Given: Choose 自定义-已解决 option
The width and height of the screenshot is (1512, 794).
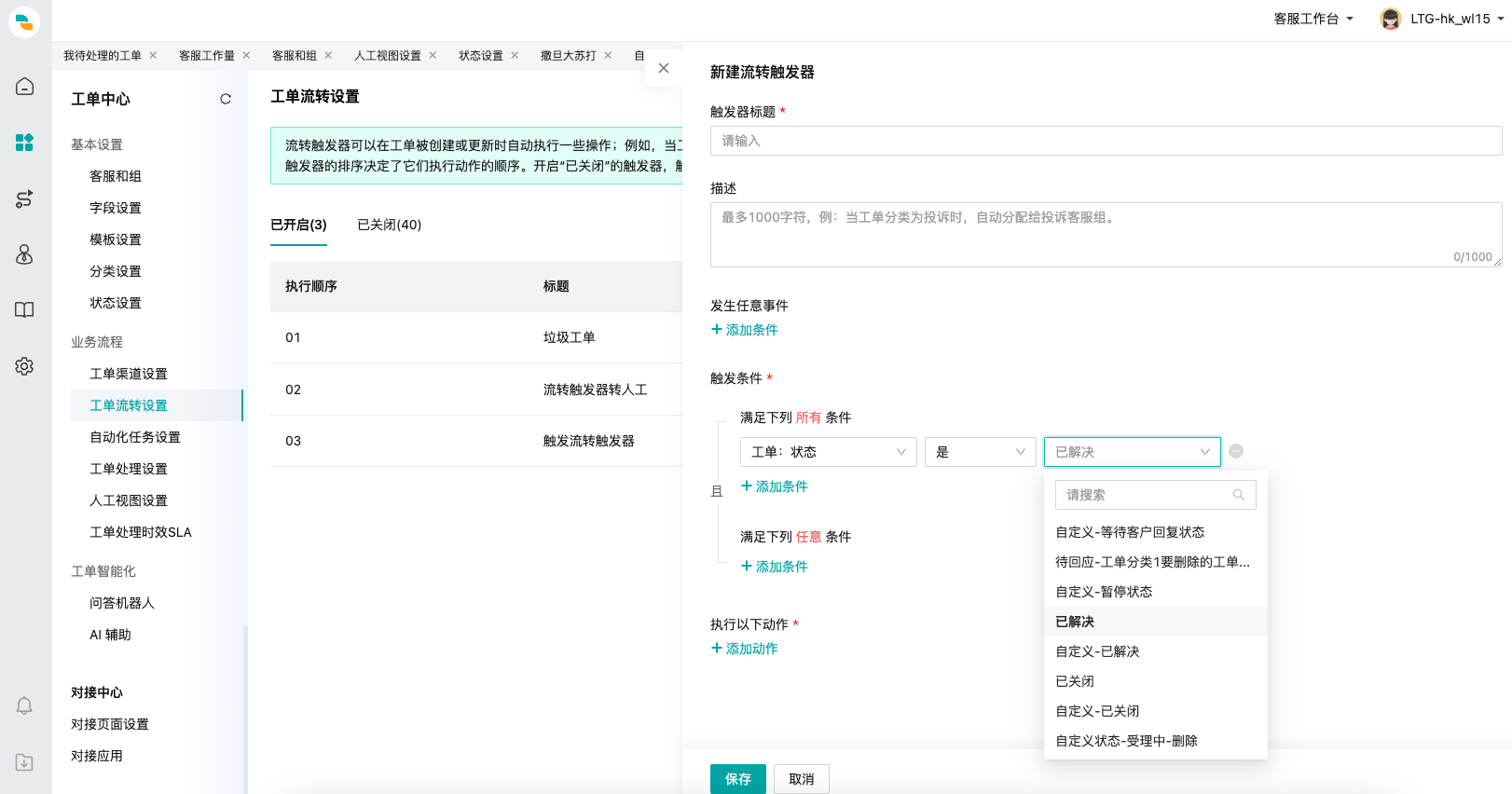Looking at the screenshot, I should pos(1156,651).
